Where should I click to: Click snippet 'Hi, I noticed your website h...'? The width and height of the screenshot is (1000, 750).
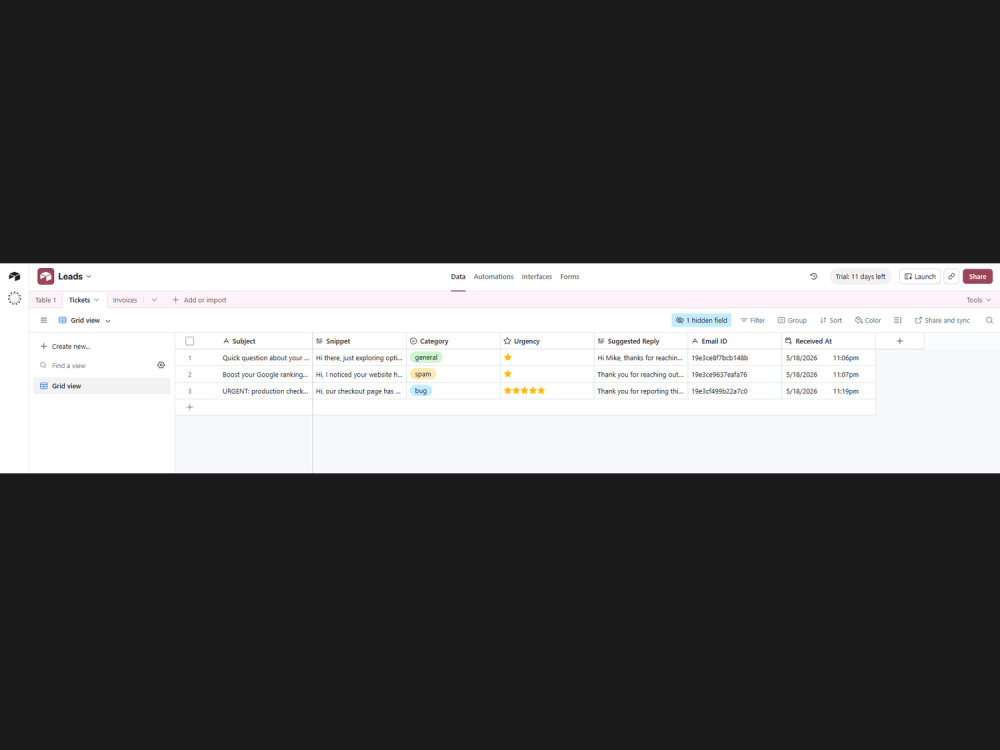point(359,374)
